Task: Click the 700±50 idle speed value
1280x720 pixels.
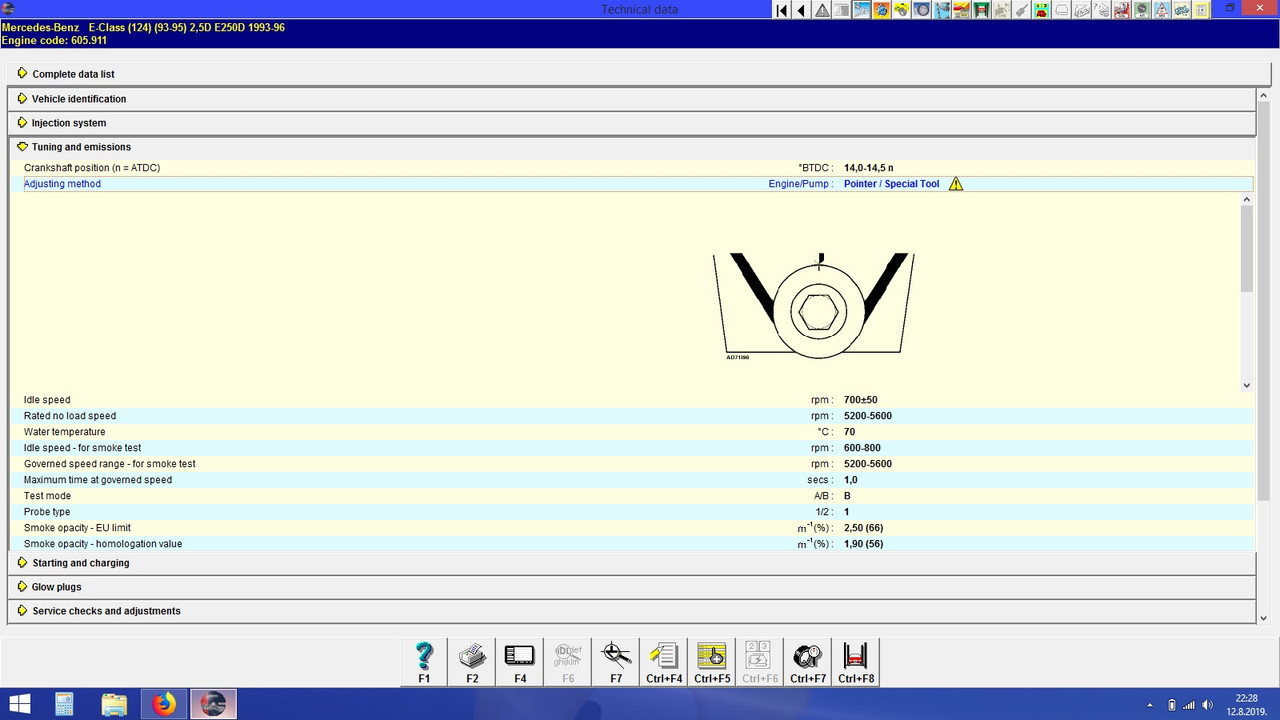Action: pos(861,400)
